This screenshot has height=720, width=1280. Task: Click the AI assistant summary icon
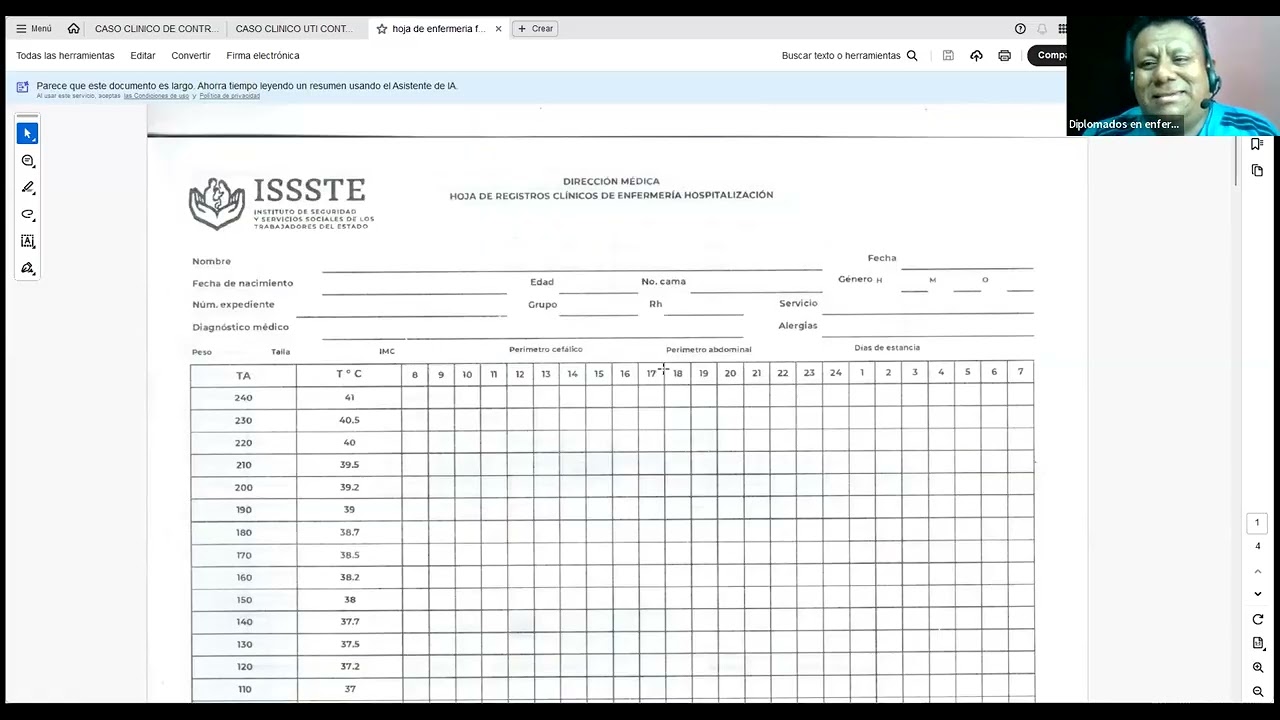[x=22, y=87]
